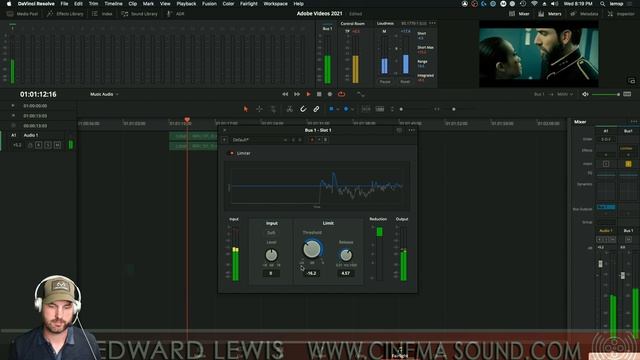Open Loudness meter options menu
The height and width of the screenshot is (360, 640).
432,23
